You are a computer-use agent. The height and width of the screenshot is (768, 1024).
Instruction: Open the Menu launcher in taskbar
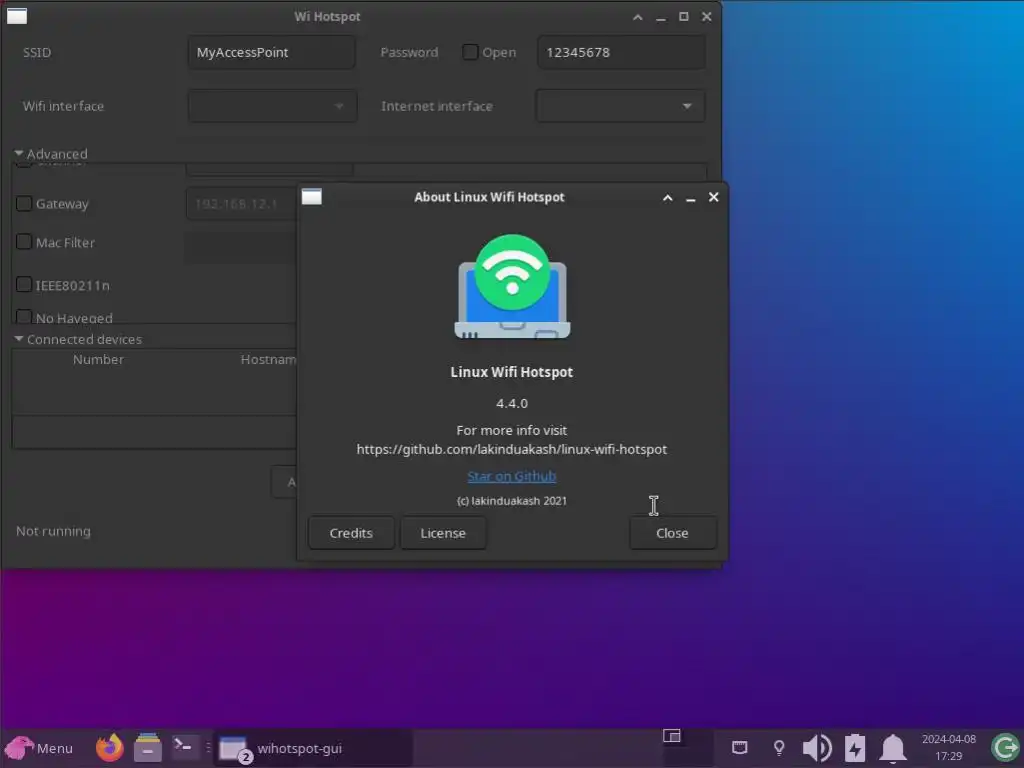[39, 748]
